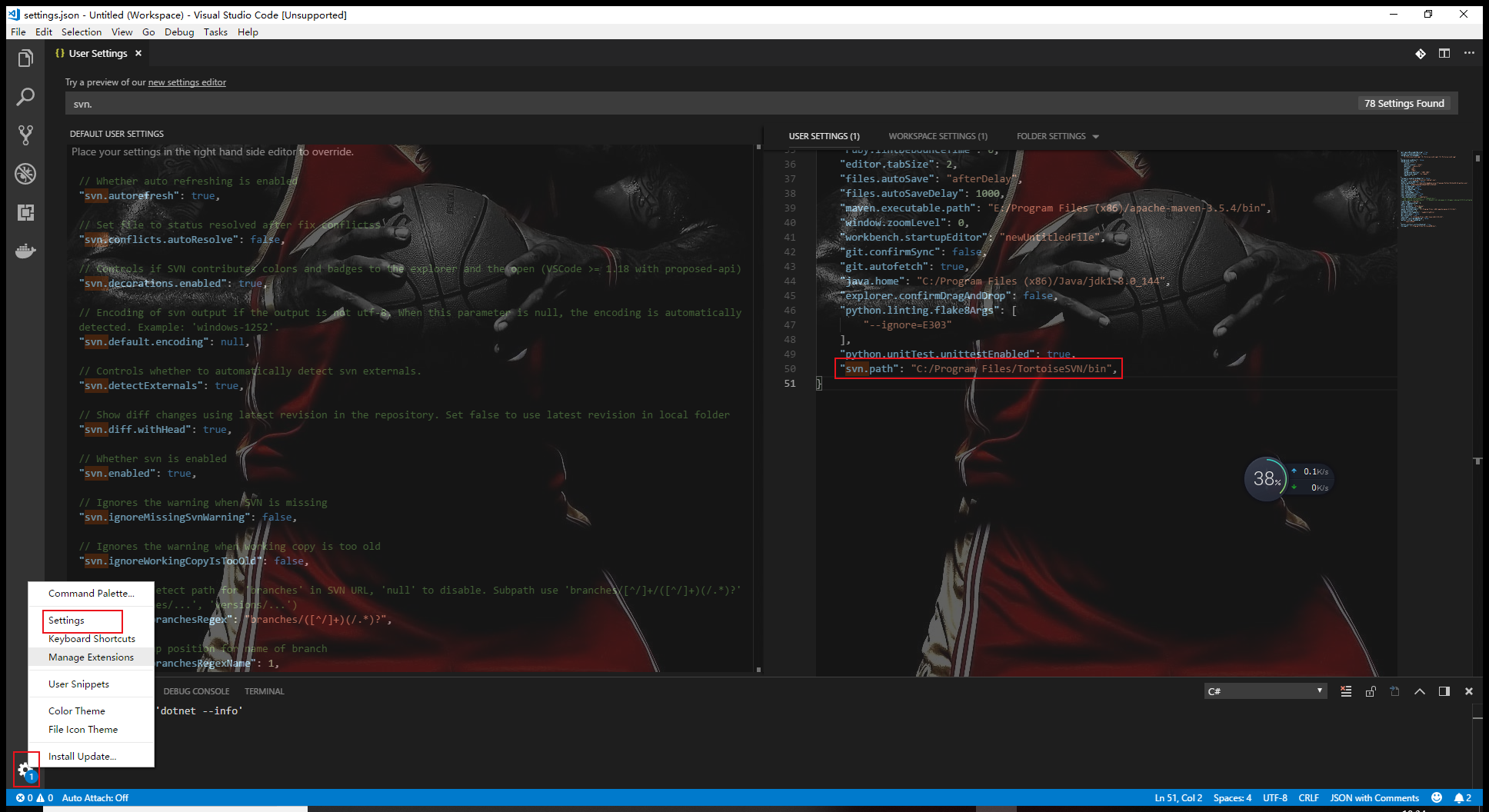Close the bottom panel
This screenshot has height=812, width=1489.
1469,691
